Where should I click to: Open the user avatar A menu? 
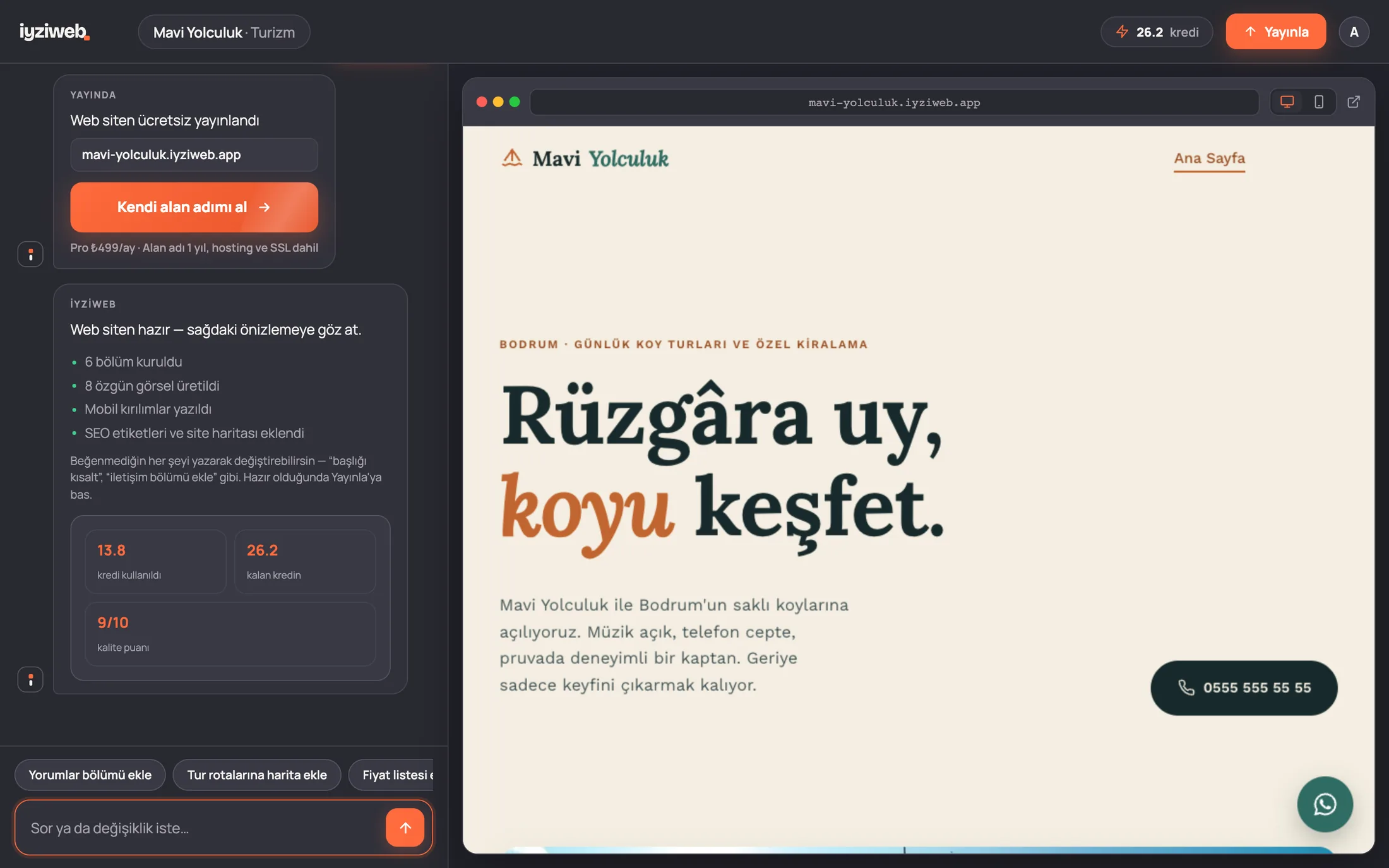coord(1354,32)
